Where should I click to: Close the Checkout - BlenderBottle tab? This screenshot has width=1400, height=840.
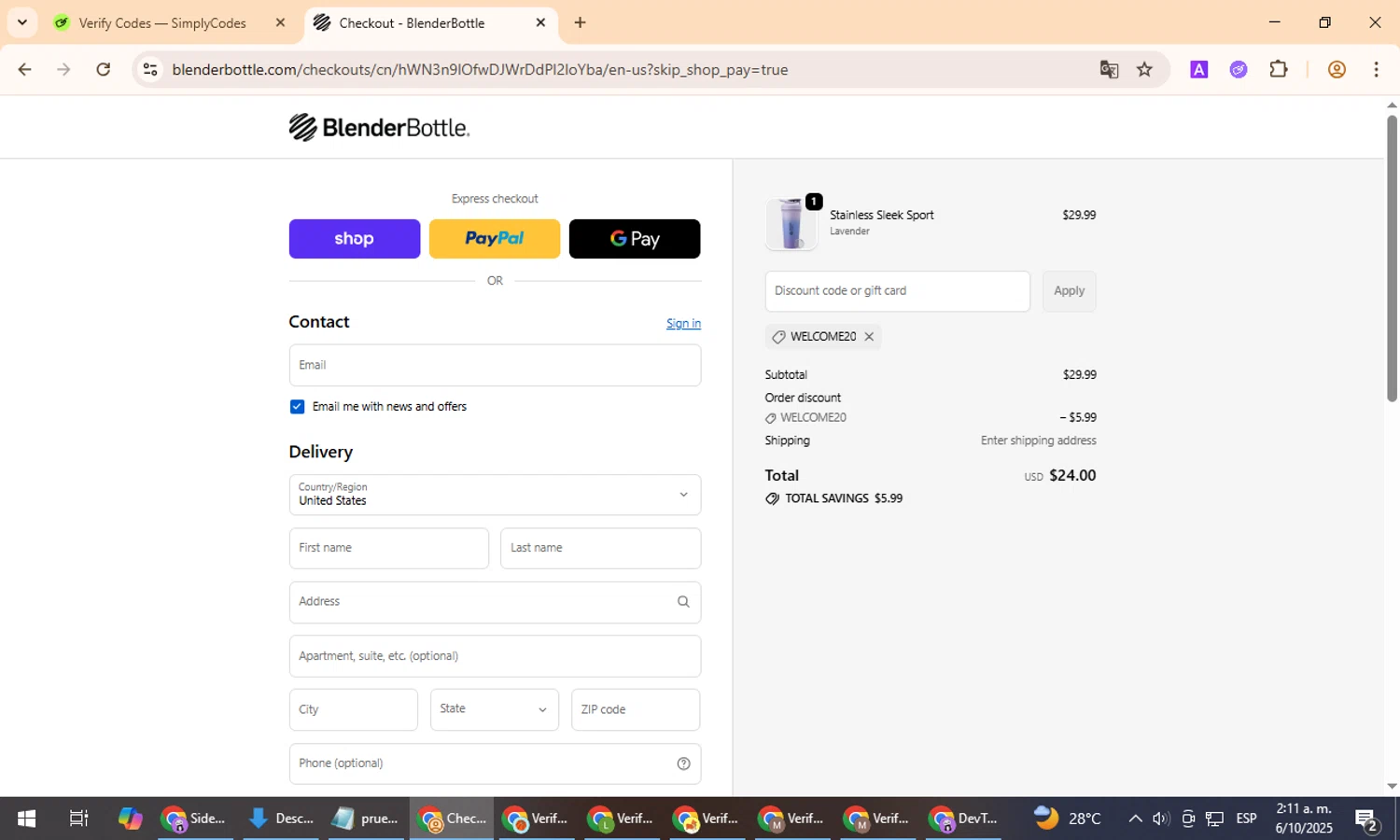point(540,23)
